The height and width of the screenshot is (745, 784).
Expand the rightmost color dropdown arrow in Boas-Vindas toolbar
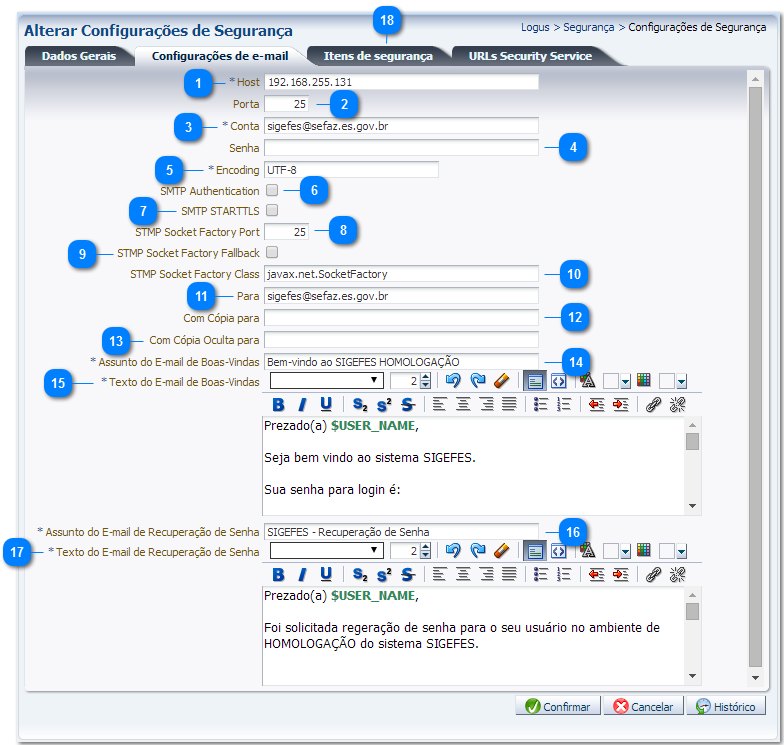[x=681, y=381]
